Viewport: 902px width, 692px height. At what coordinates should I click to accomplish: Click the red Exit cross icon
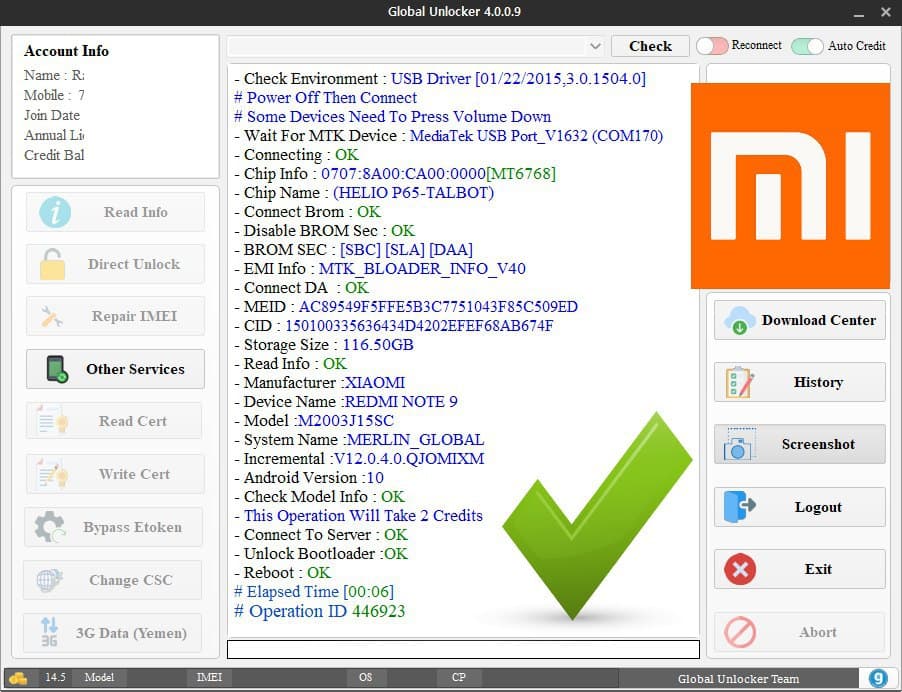pyautogui.click(x=740, y=569)
